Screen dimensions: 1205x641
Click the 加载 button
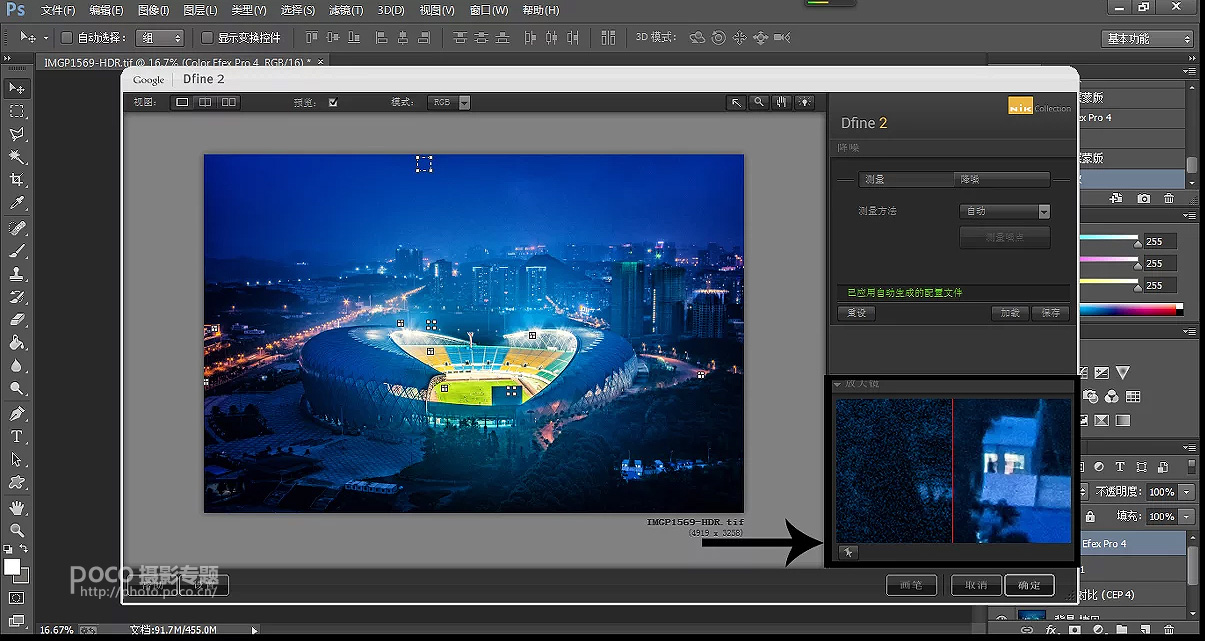coord(1010,313)
